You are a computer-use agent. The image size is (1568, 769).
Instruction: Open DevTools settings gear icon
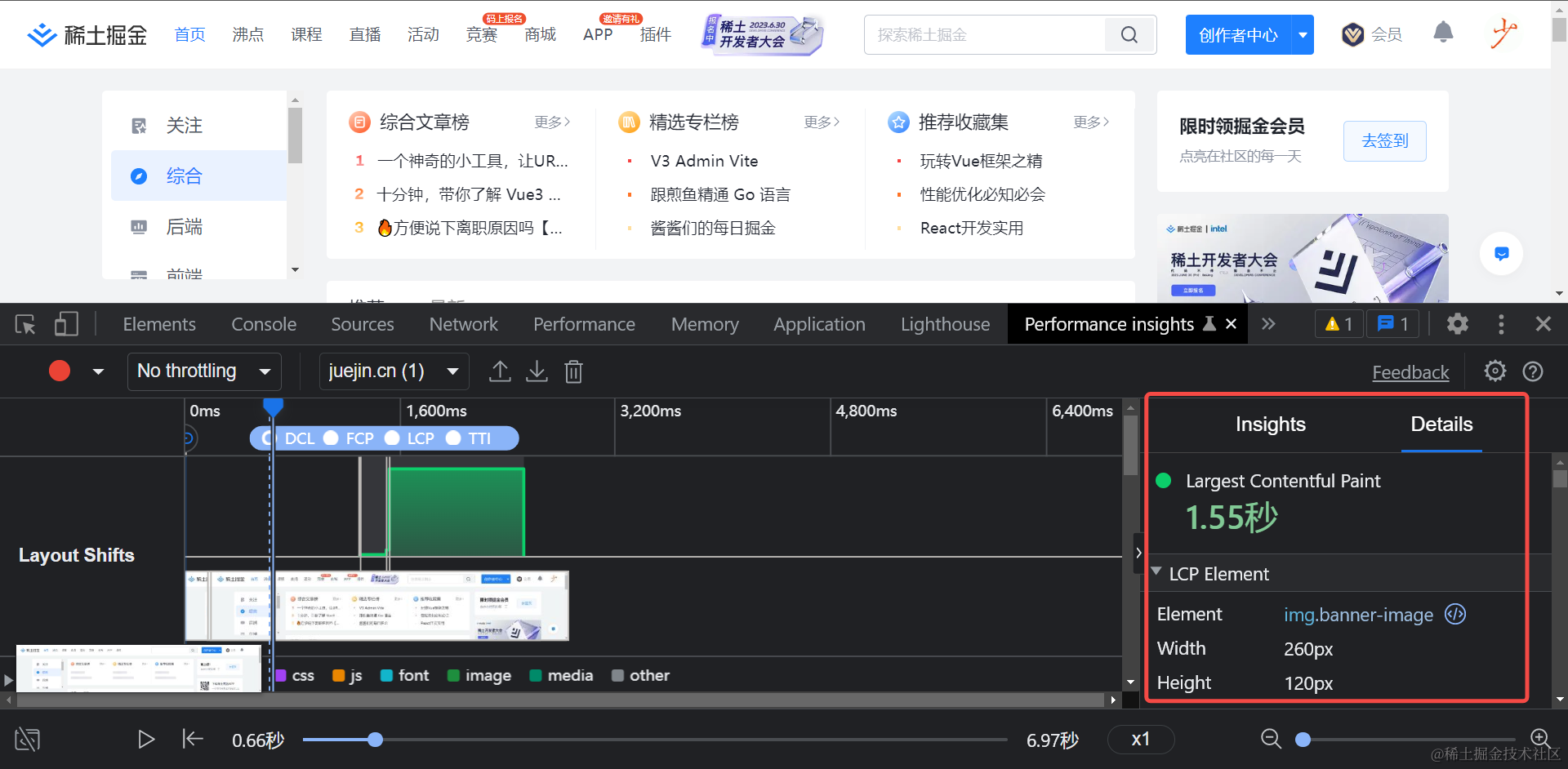click(x=1457, y=324)
